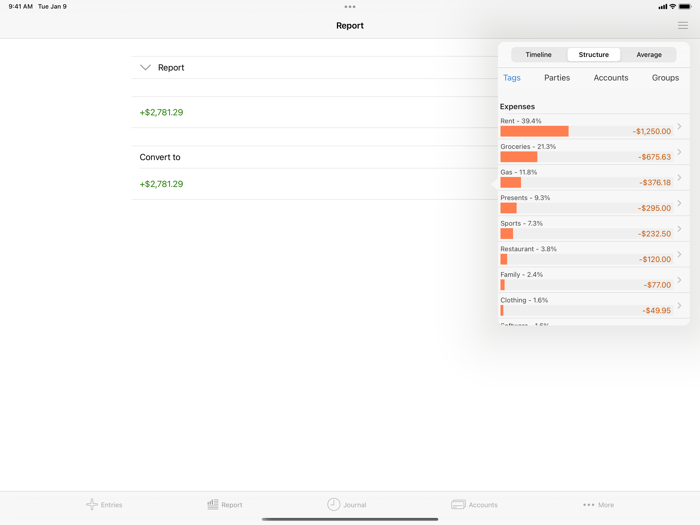Screen dimensions: 700x525
Task: Tap the Report chart icon in tab bar
Action: 213,504
